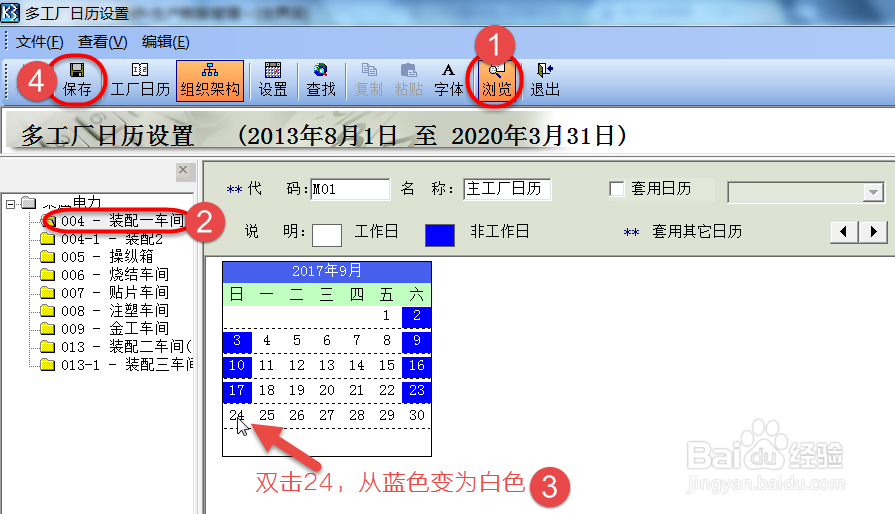Select tree item 007 - 贴片车间
This screenshot has width=895, height=514.
point(115,293)
